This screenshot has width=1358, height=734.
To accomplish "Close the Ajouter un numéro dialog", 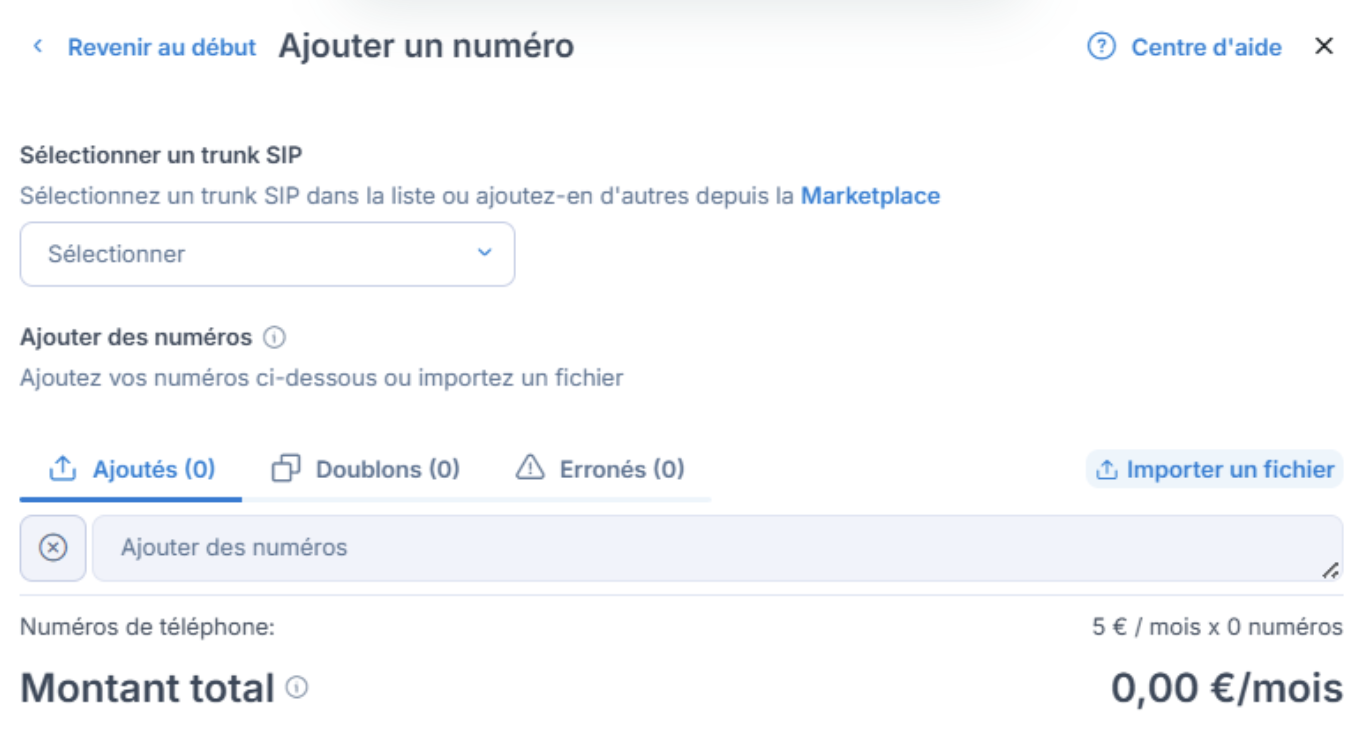I will point(1324,46).
